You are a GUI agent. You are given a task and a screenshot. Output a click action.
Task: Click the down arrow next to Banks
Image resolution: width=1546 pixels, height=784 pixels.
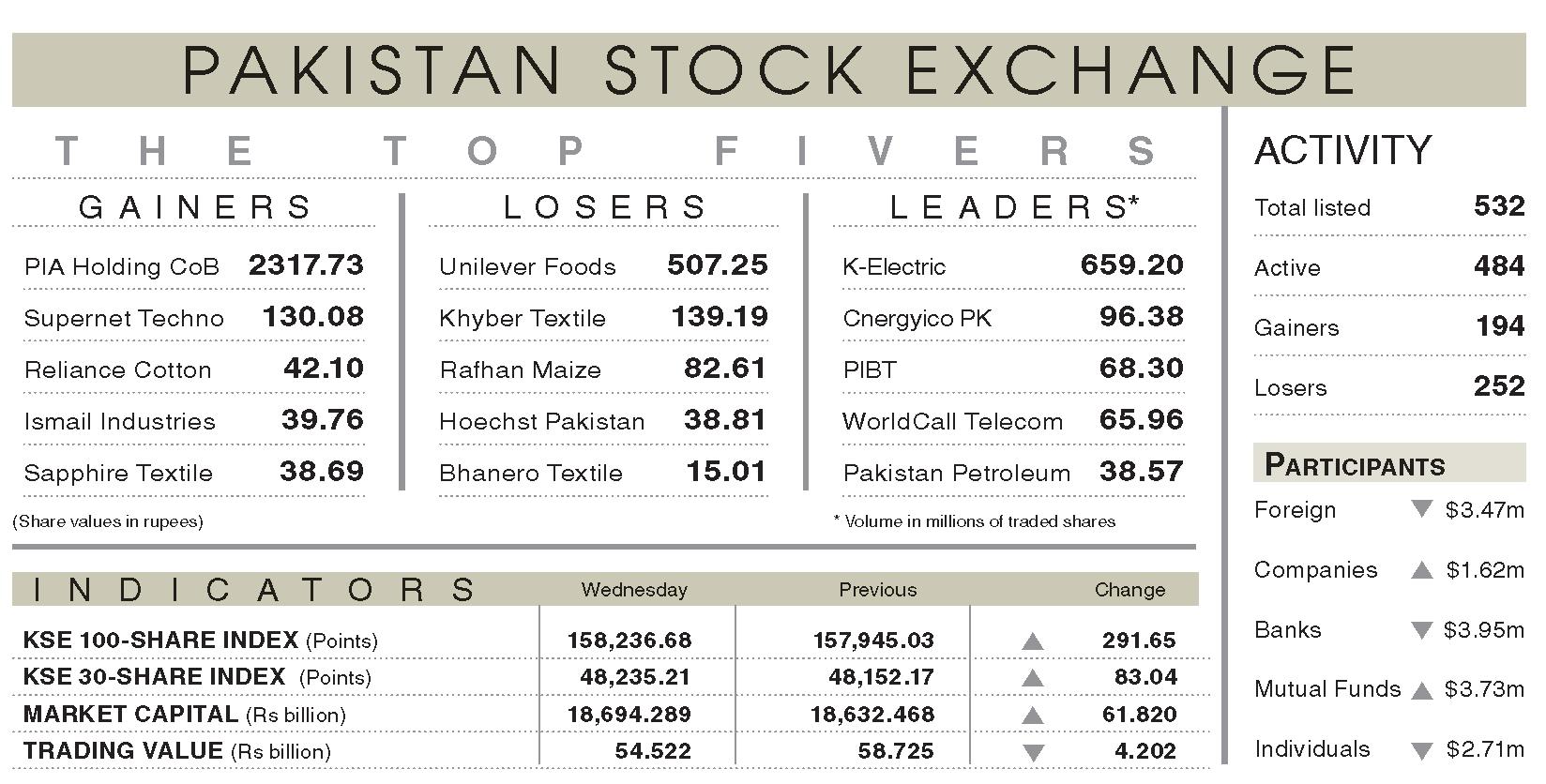1422,630
